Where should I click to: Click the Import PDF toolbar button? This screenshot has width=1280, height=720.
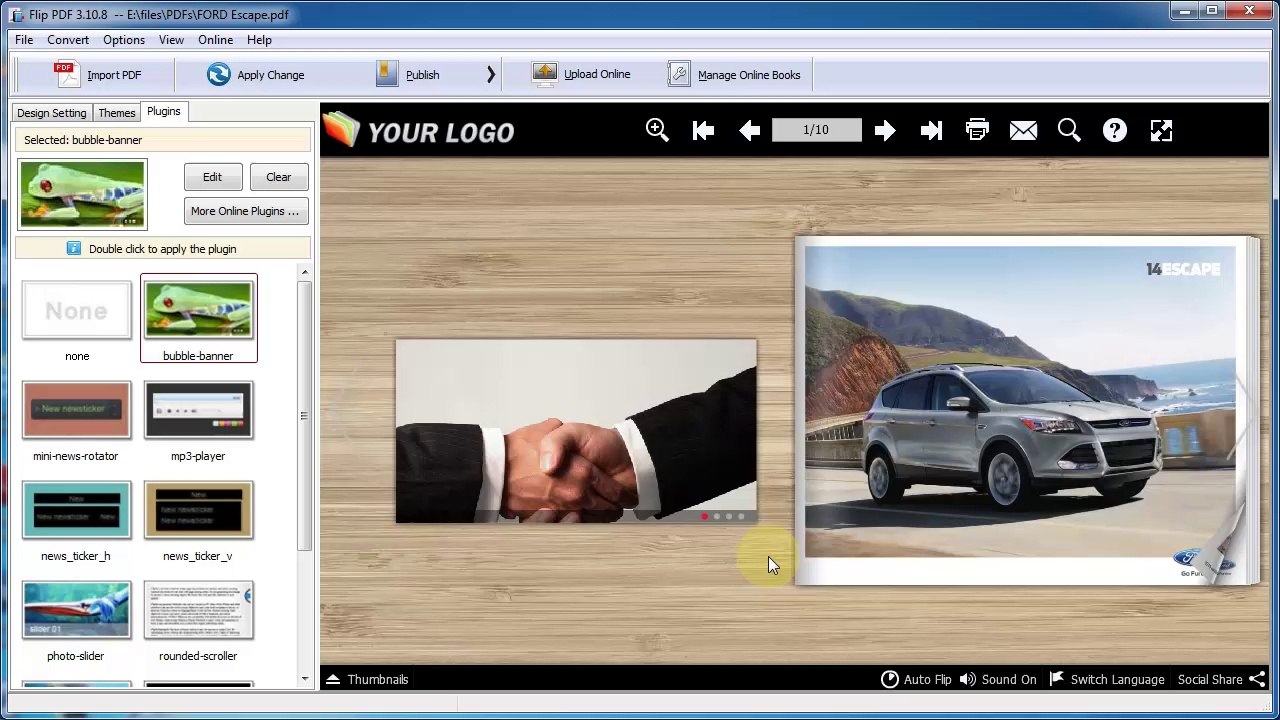97,75
